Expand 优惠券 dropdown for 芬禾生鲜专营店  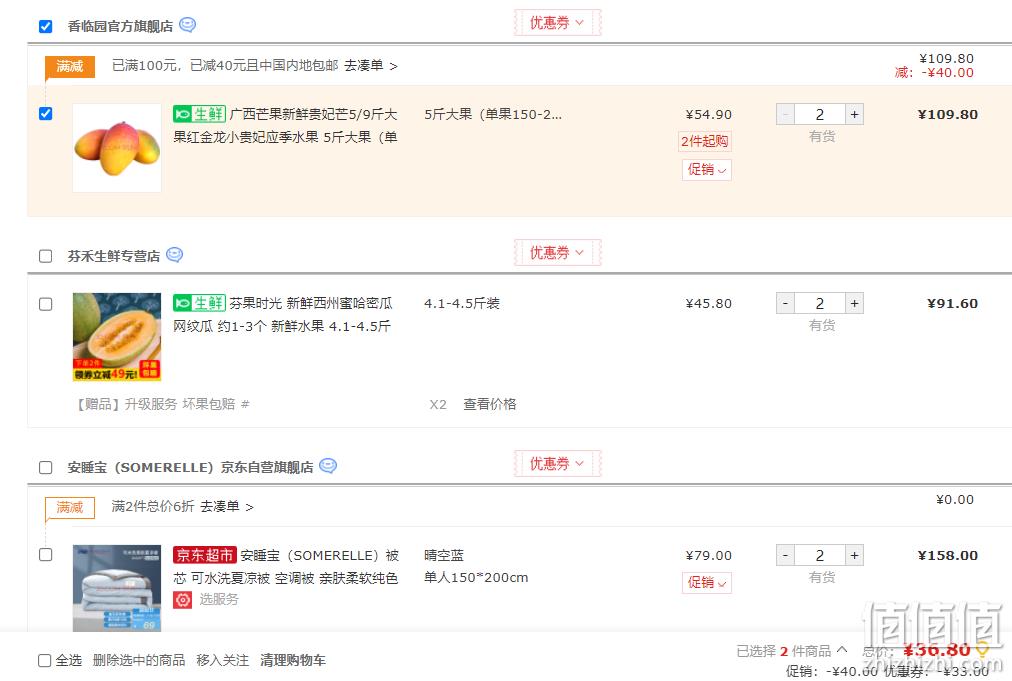point(557,252)
